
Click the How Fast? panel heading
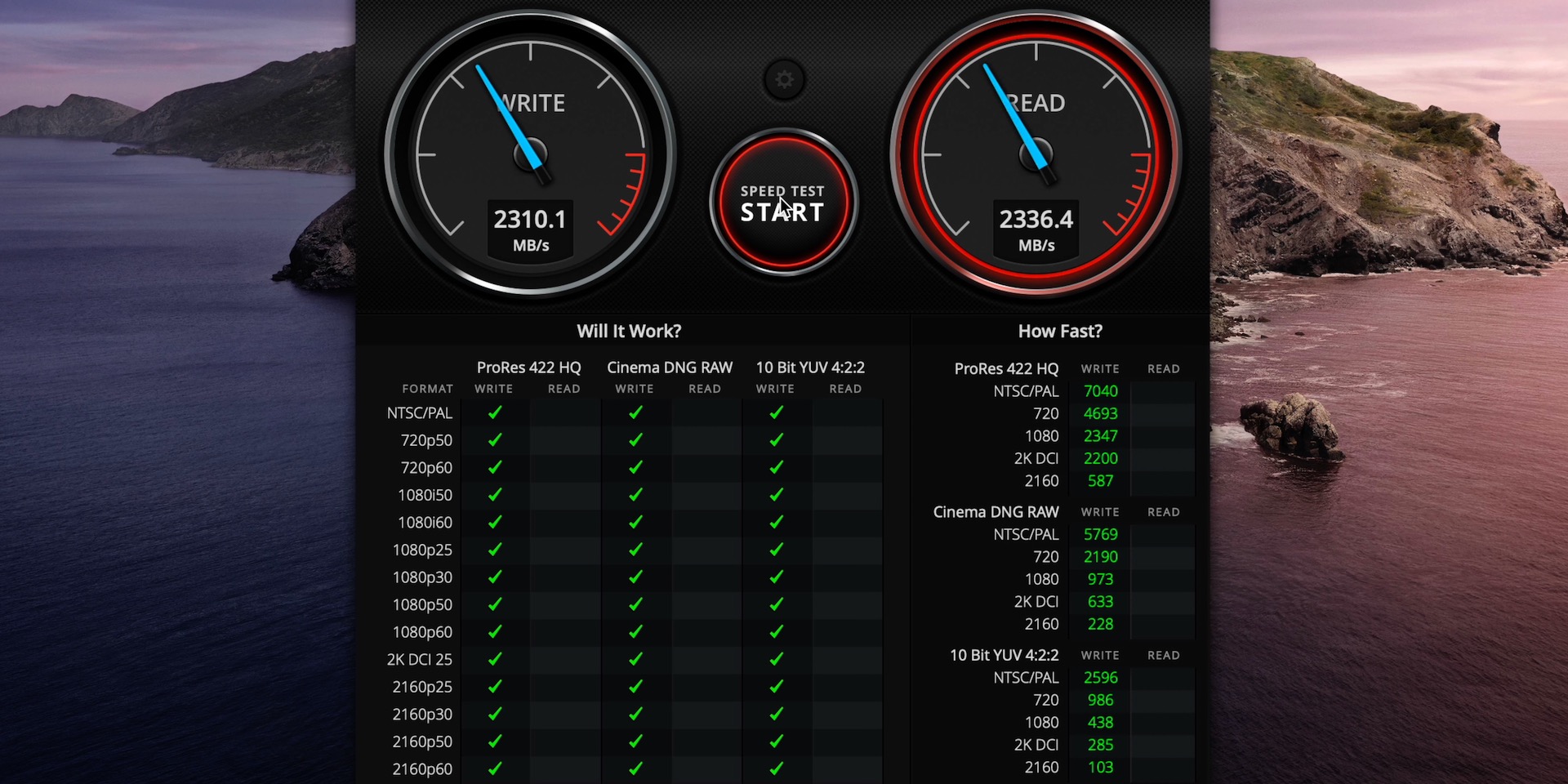(x=1060, y=331)
